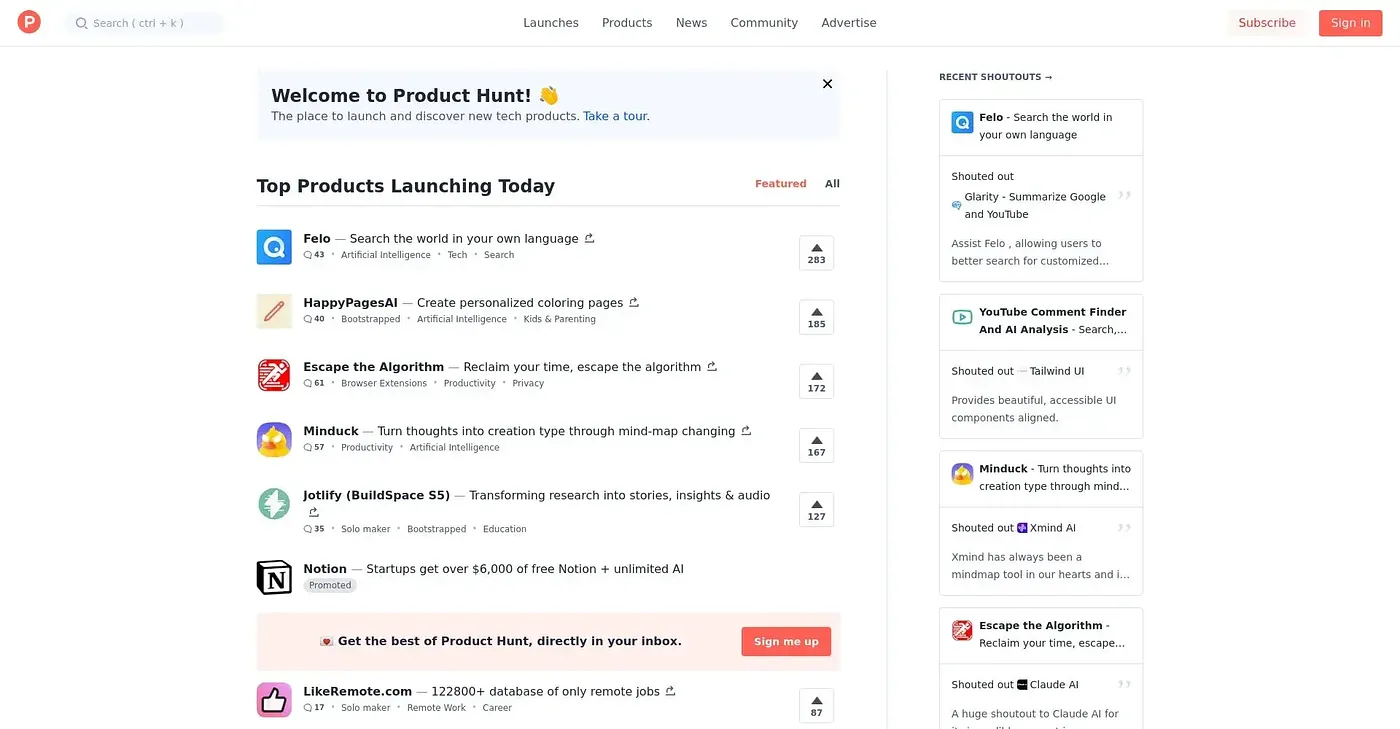Upvote Jotlify with 127 votes

[x=816, y=509]
